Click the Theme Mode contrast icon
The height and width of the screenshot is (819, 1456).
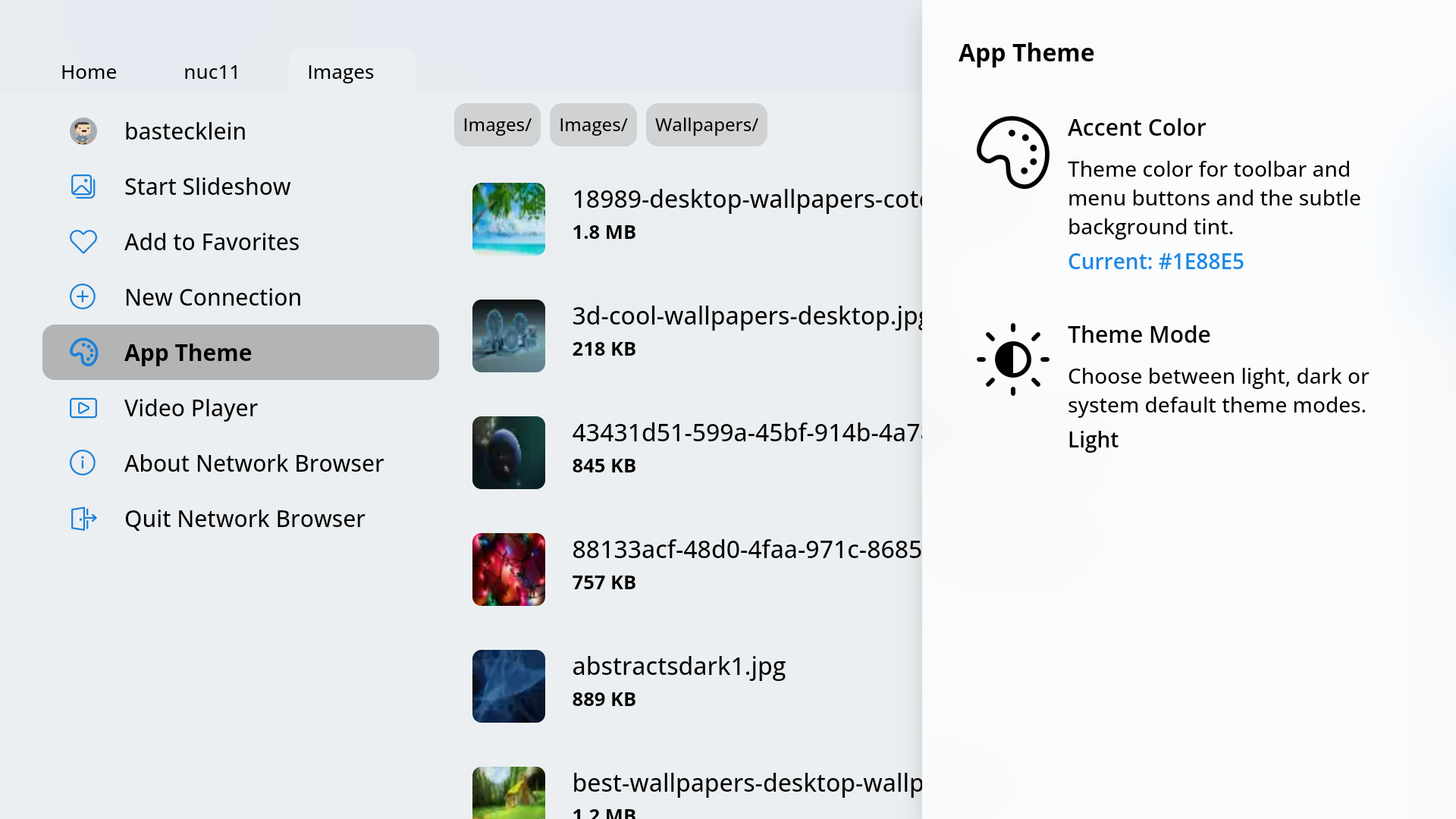1012,359
